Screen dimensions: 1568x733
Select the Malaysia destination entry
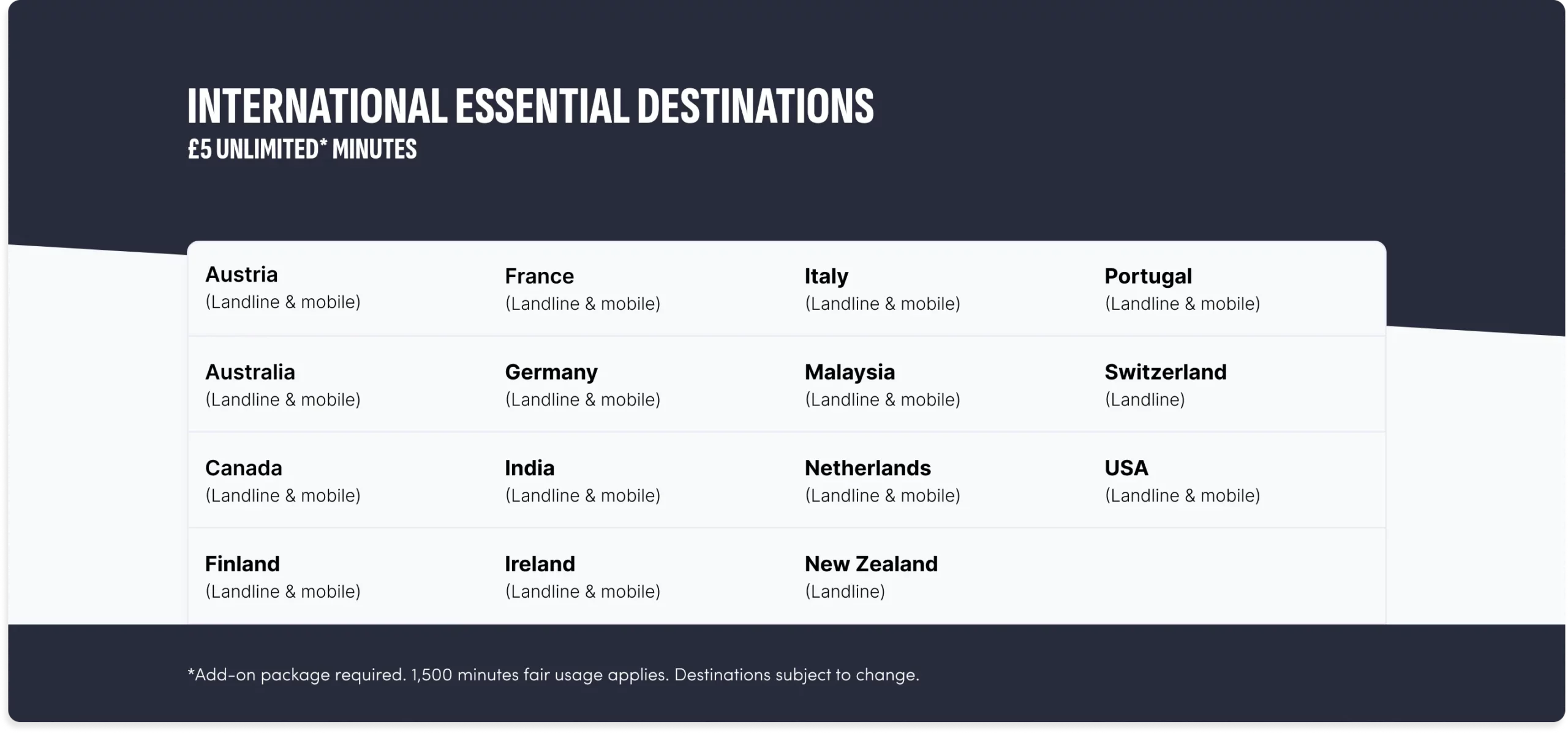tap(850, 372)
